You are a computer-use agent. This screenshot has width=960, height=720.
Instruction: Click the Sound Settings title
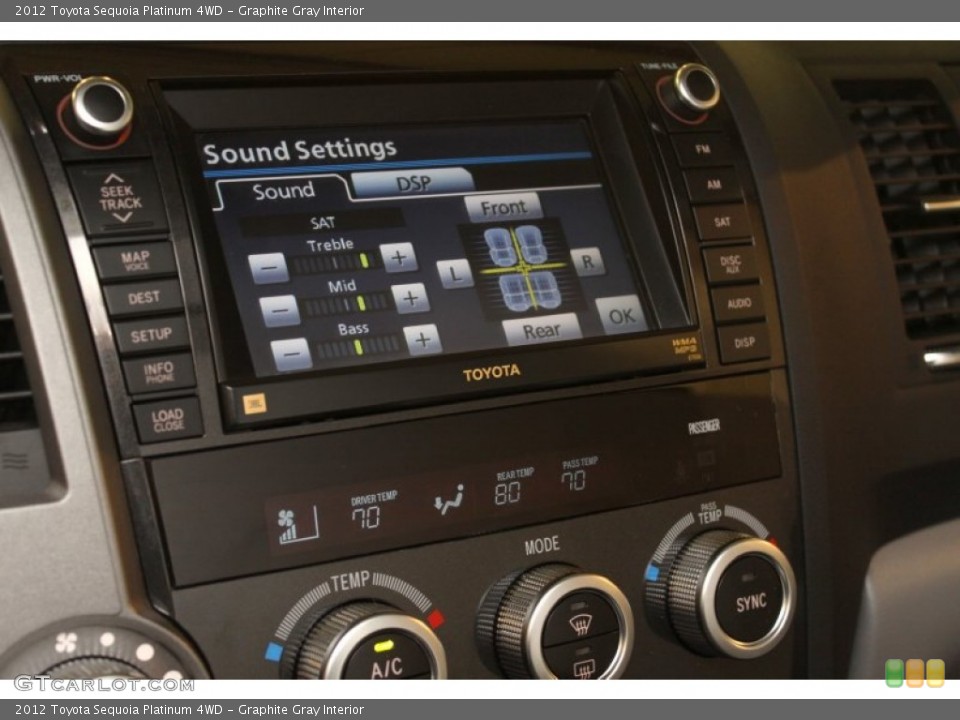point(300,151)
